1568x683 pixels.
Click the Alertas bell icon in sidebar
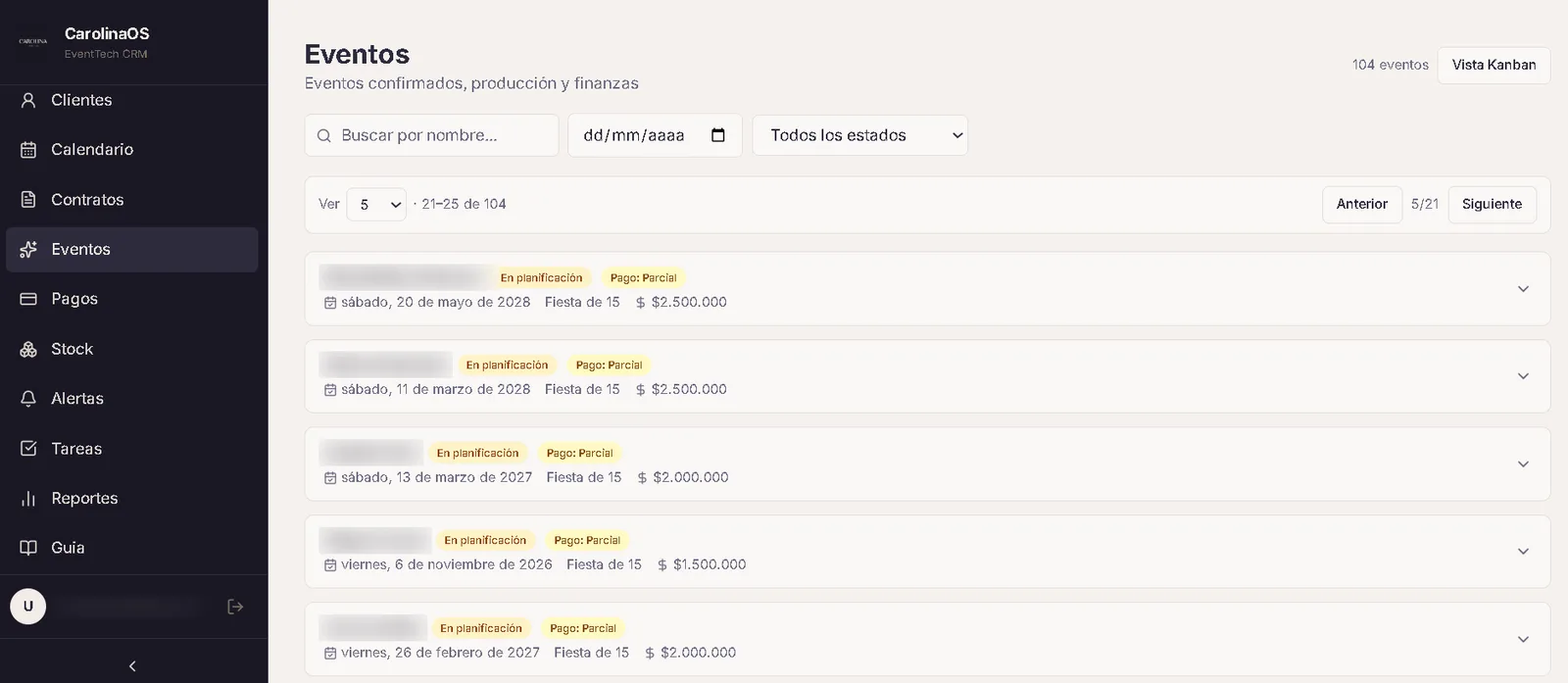pyautogui.click(x=28, y=399)
